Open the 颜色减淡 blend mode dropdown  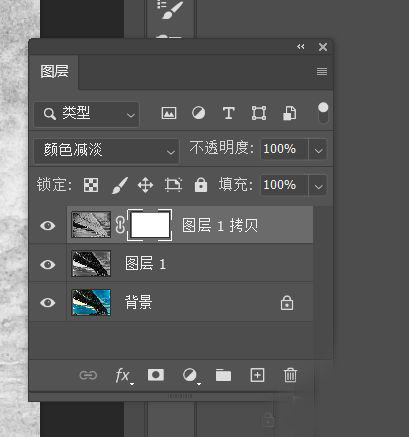point(107,151)
